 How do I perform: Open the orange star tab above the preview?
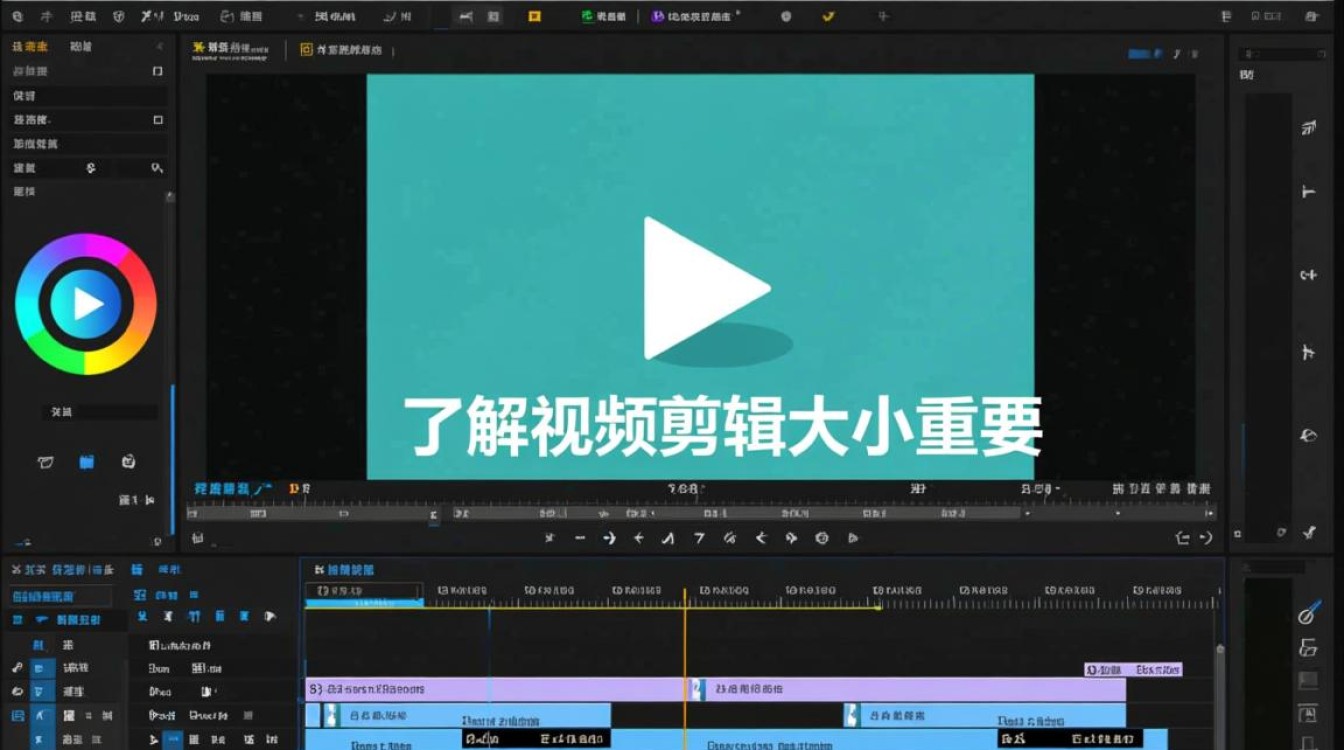[x=231, y=48]
